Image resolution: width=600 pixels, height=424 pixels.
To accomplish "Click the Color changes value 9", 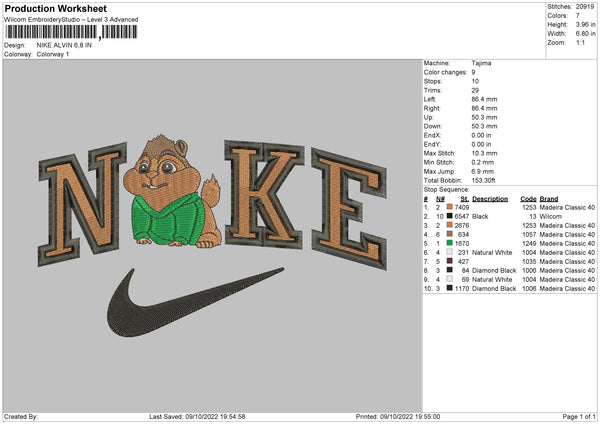I will coord(473,72).
